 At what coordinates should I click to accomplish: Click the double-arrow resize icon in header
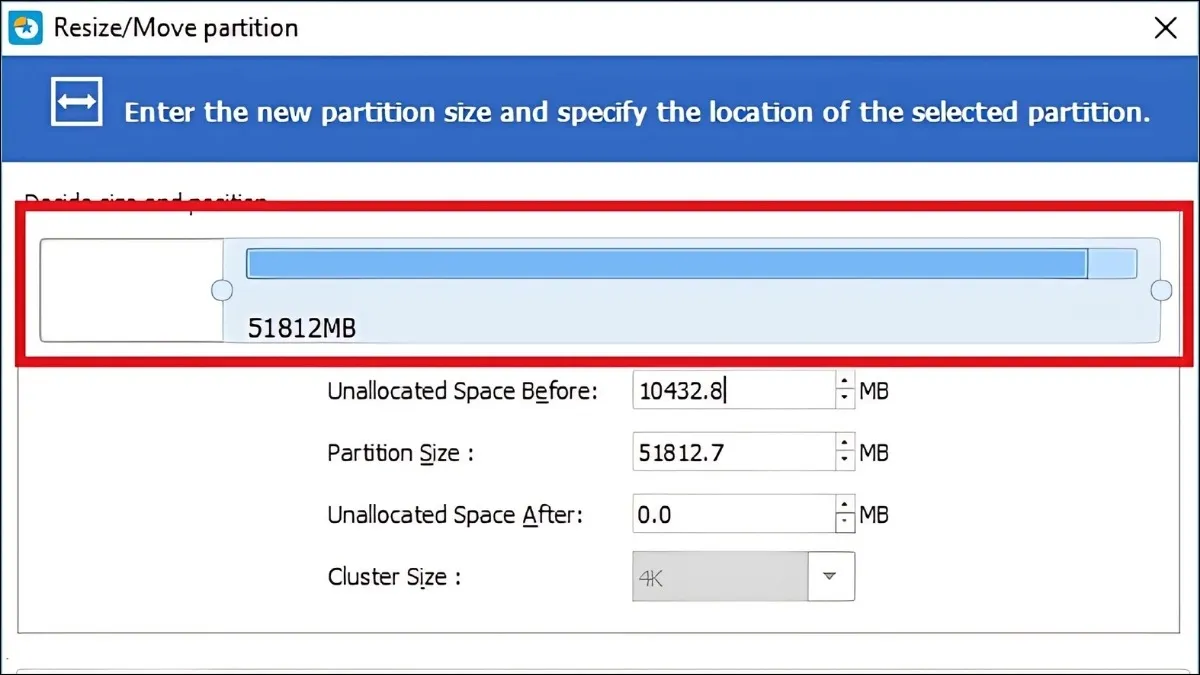[77, 103]
